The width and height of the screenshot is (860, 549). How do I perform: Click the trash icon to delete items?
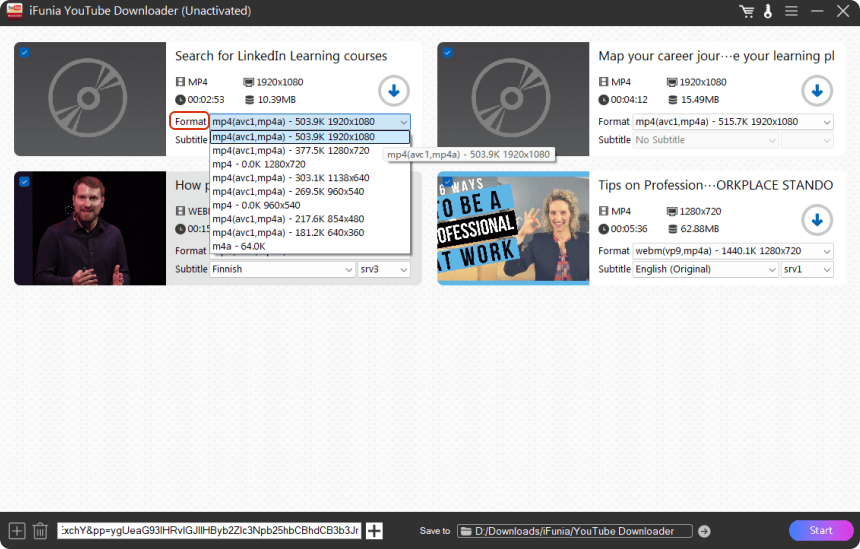point(40,531)
